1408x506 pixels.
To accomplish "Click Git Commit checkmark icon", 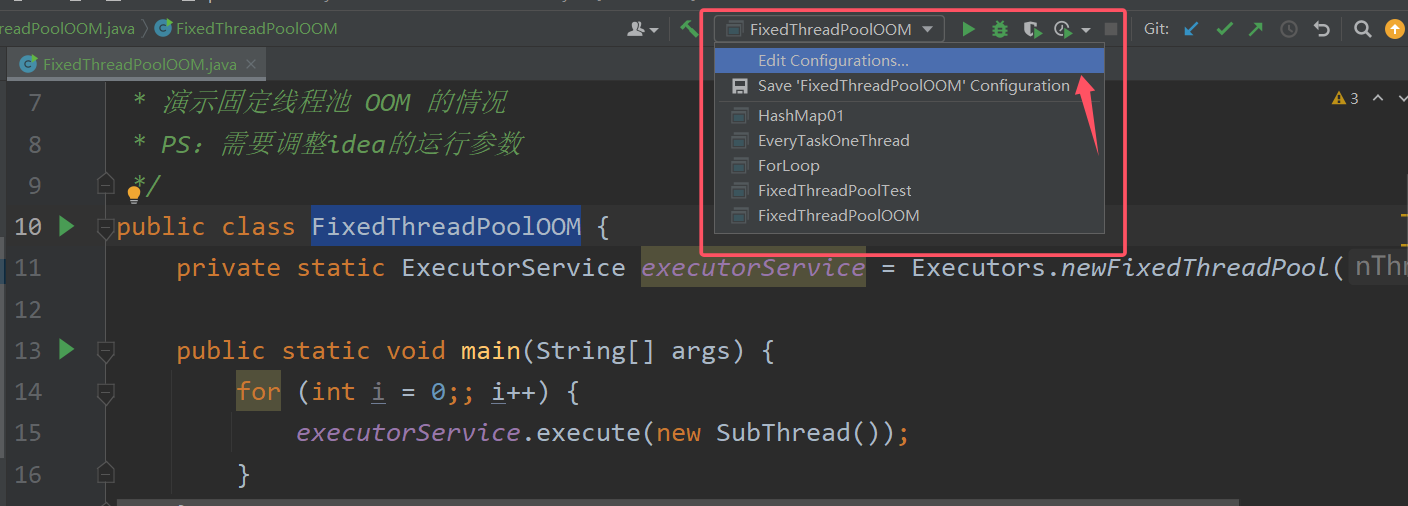I will point(1224,30).
